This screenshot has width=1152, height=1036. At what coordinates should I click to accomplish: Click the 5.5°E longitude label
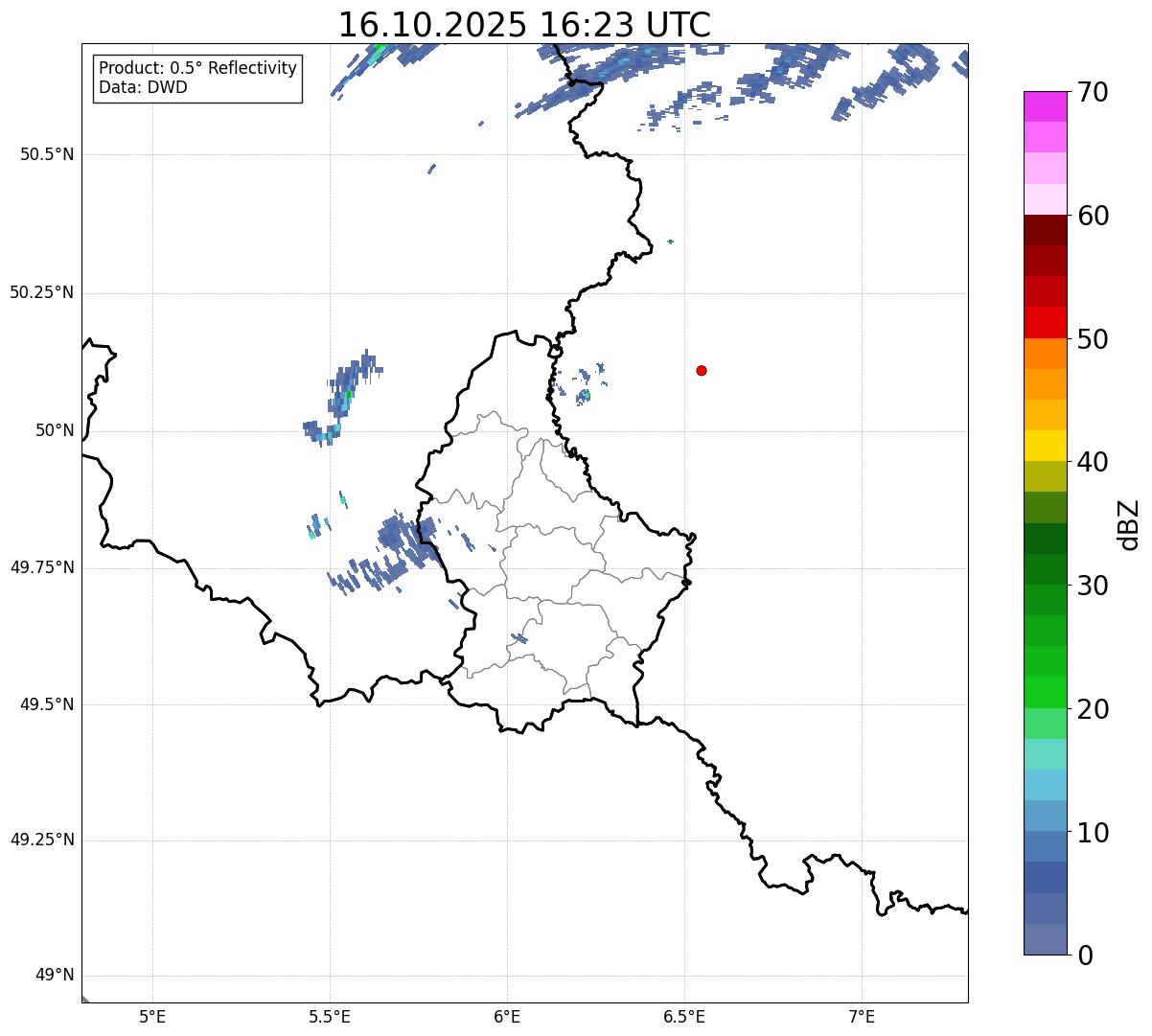tap(330, 1016)
